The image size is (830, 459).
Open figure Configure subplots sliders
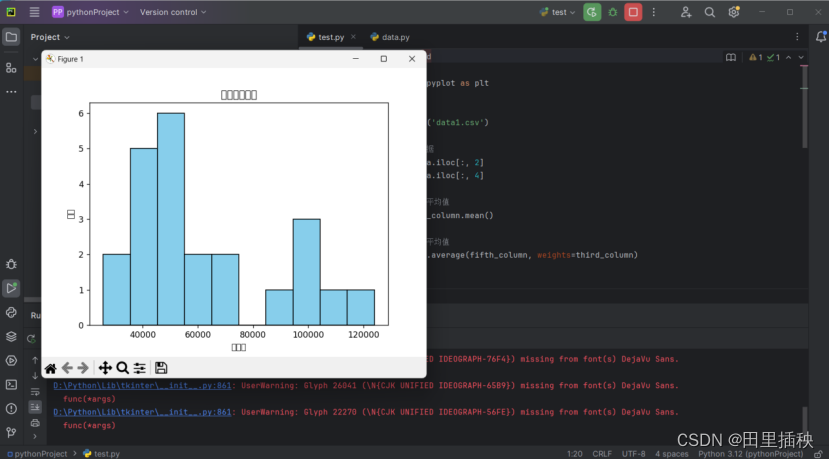(x=140, y=368)
